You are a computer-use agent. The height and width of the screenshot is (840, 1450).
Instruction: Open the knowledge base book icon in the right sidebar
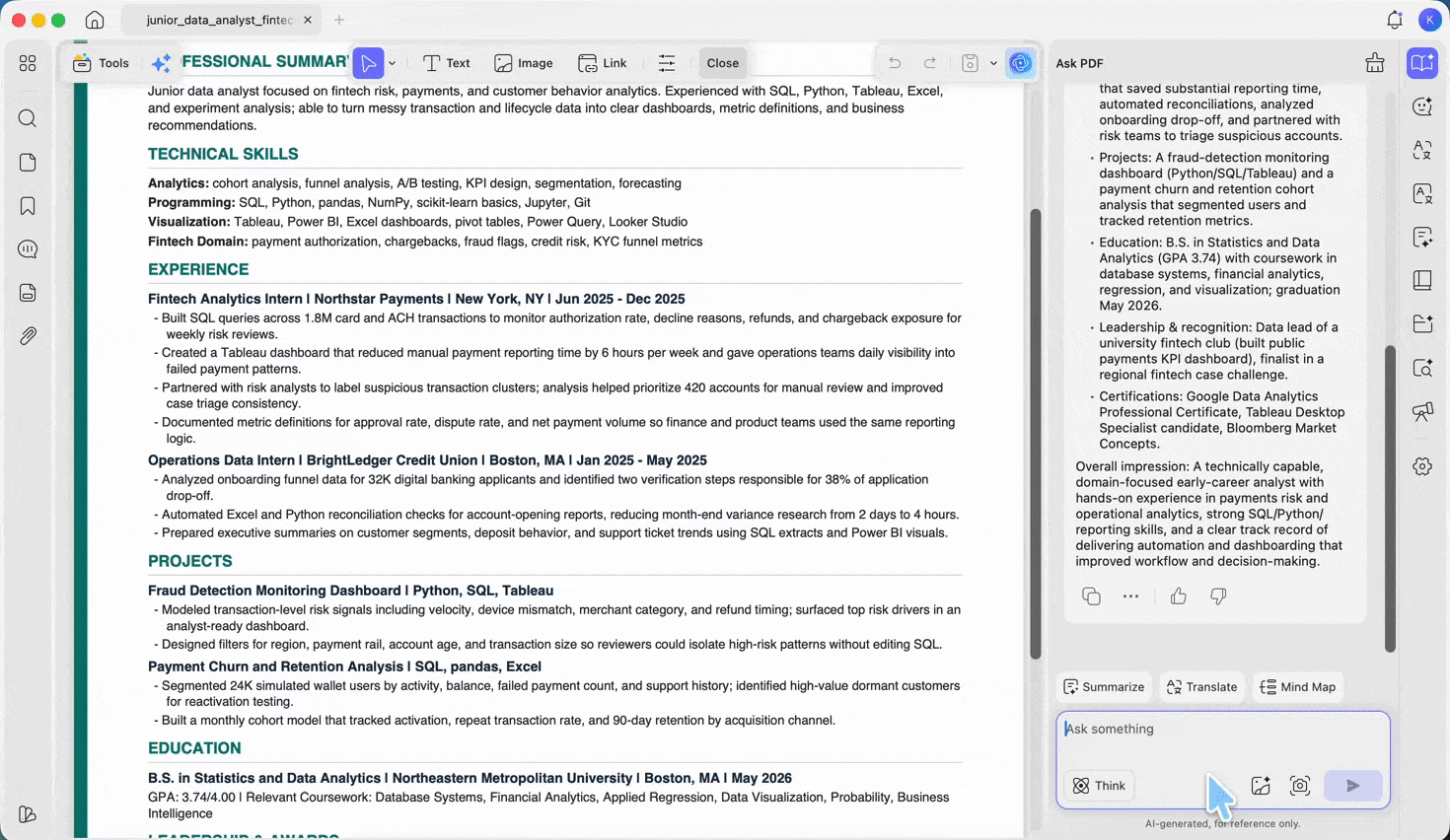pos(1422,280)
